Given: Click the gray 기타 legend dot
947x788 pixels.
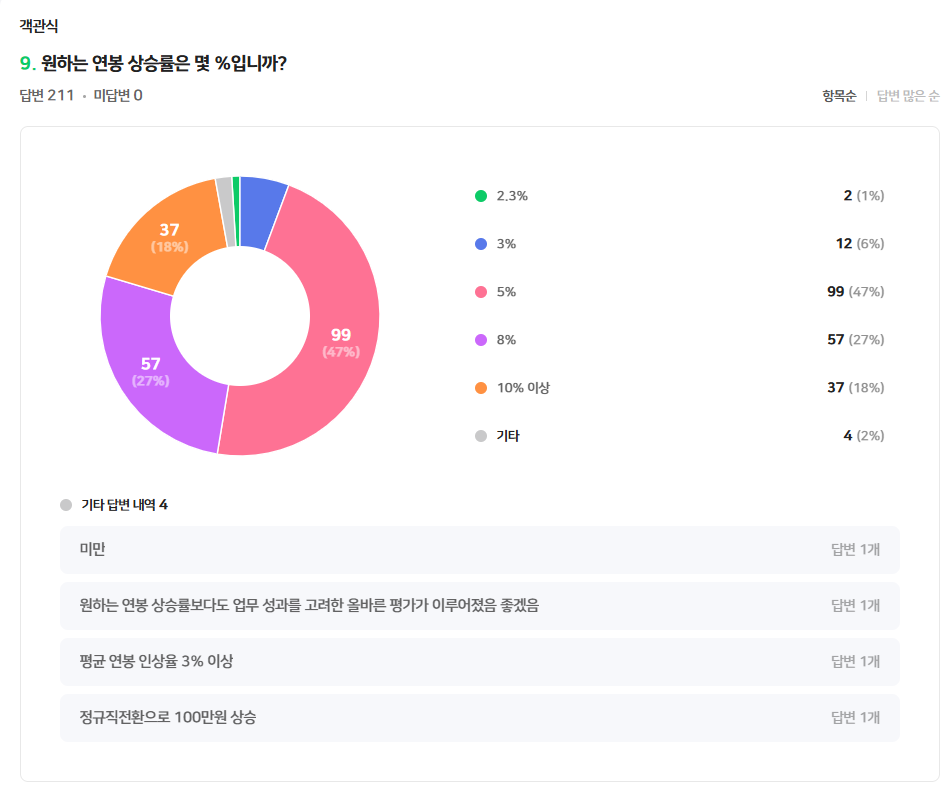Looking at the screenshot, I should pos(481,436).
